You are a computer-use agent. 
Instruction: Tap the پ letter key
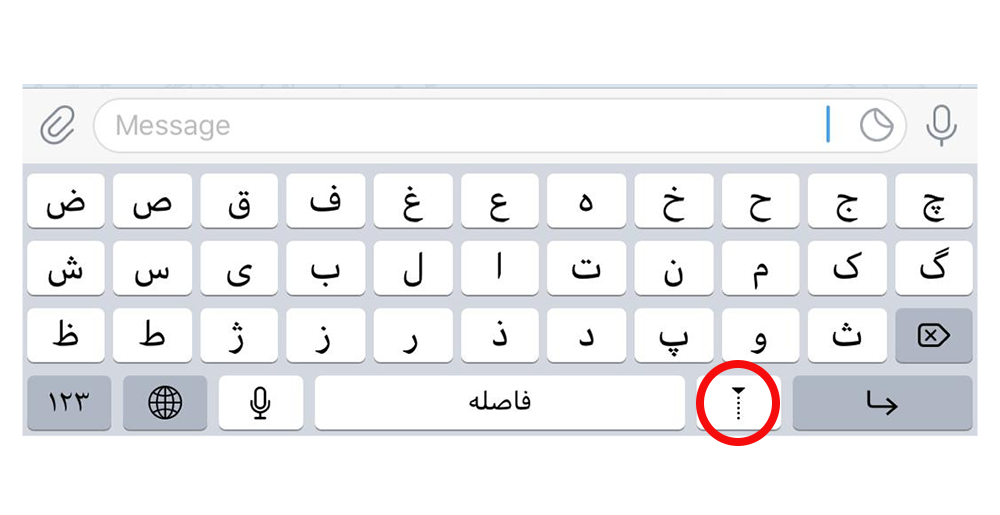(673, 335)
